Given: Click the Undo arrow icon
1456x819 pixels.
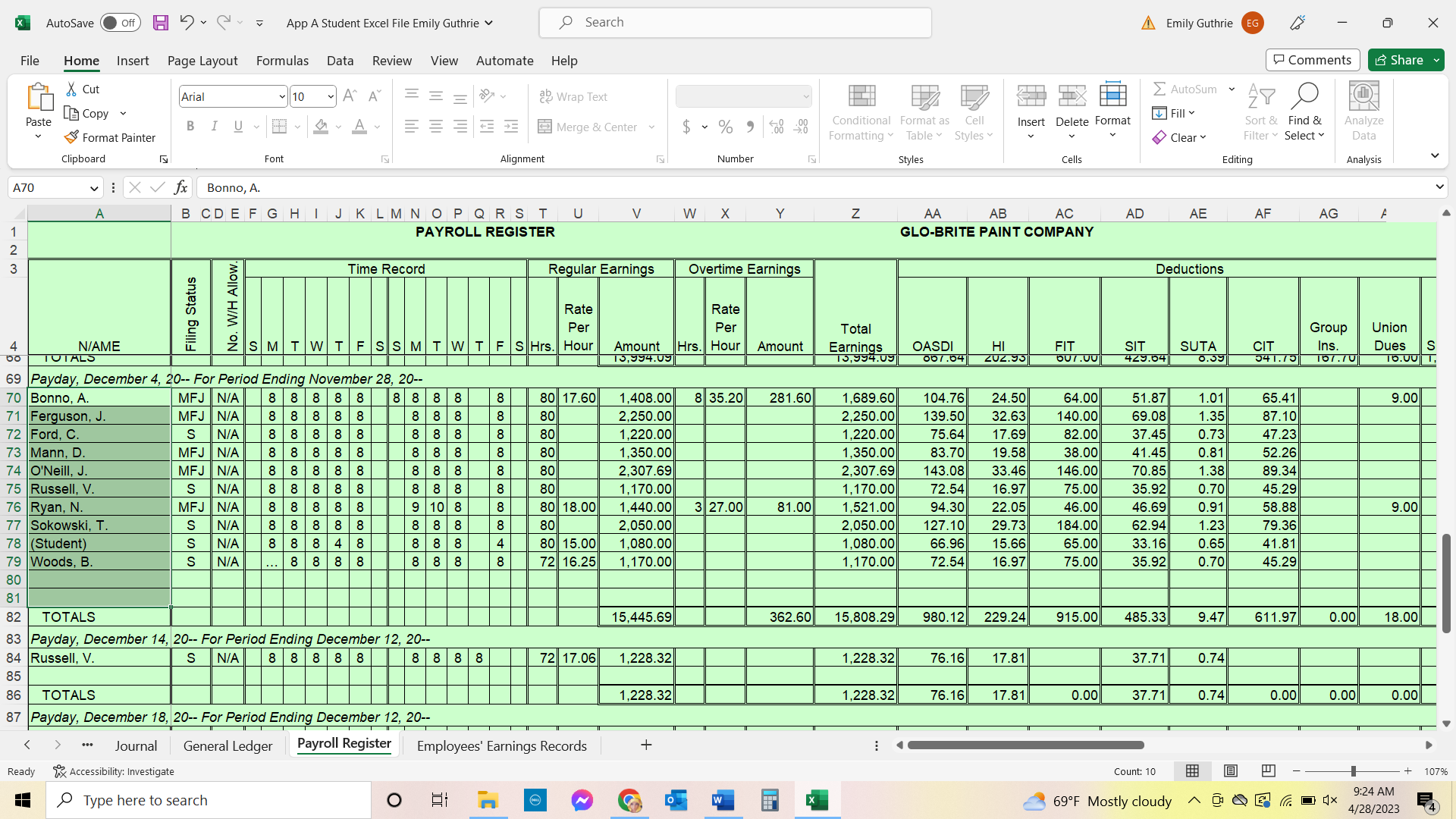Looking at the screenshot, I should [x=187, y=23].
